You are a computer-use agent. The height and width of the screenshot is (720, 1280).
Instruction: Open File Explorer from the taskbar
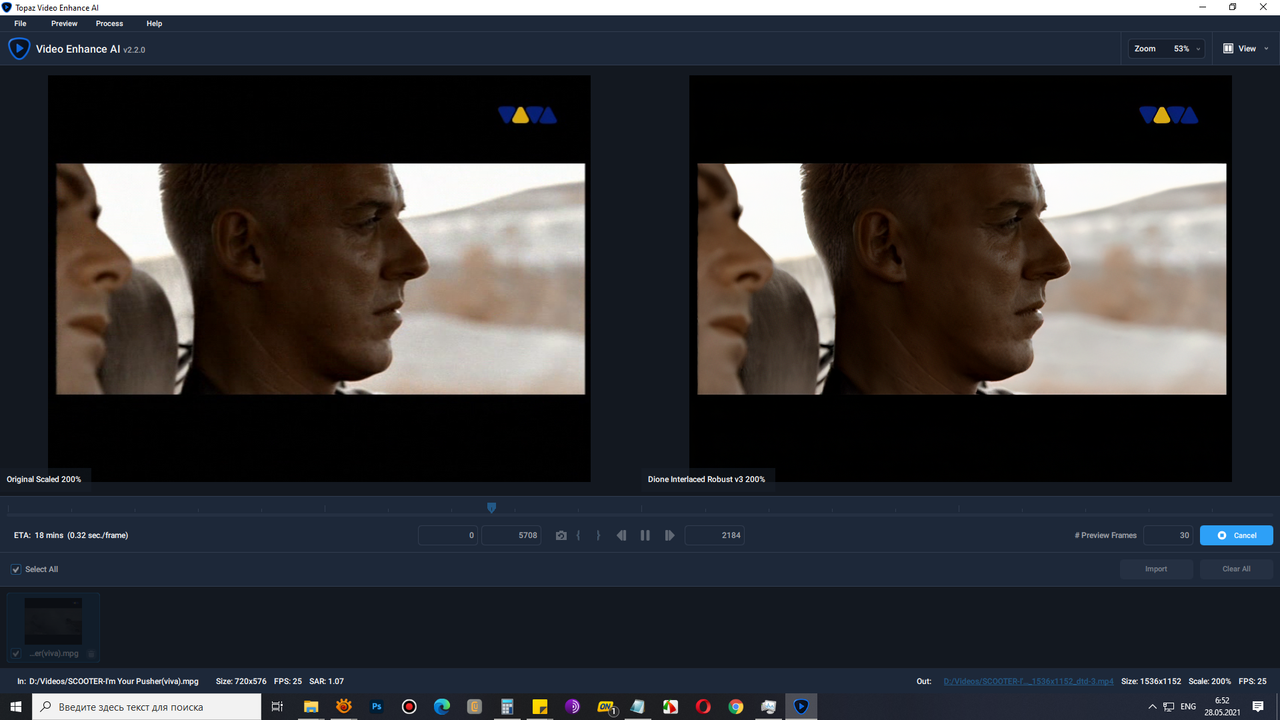pos(311,707)
